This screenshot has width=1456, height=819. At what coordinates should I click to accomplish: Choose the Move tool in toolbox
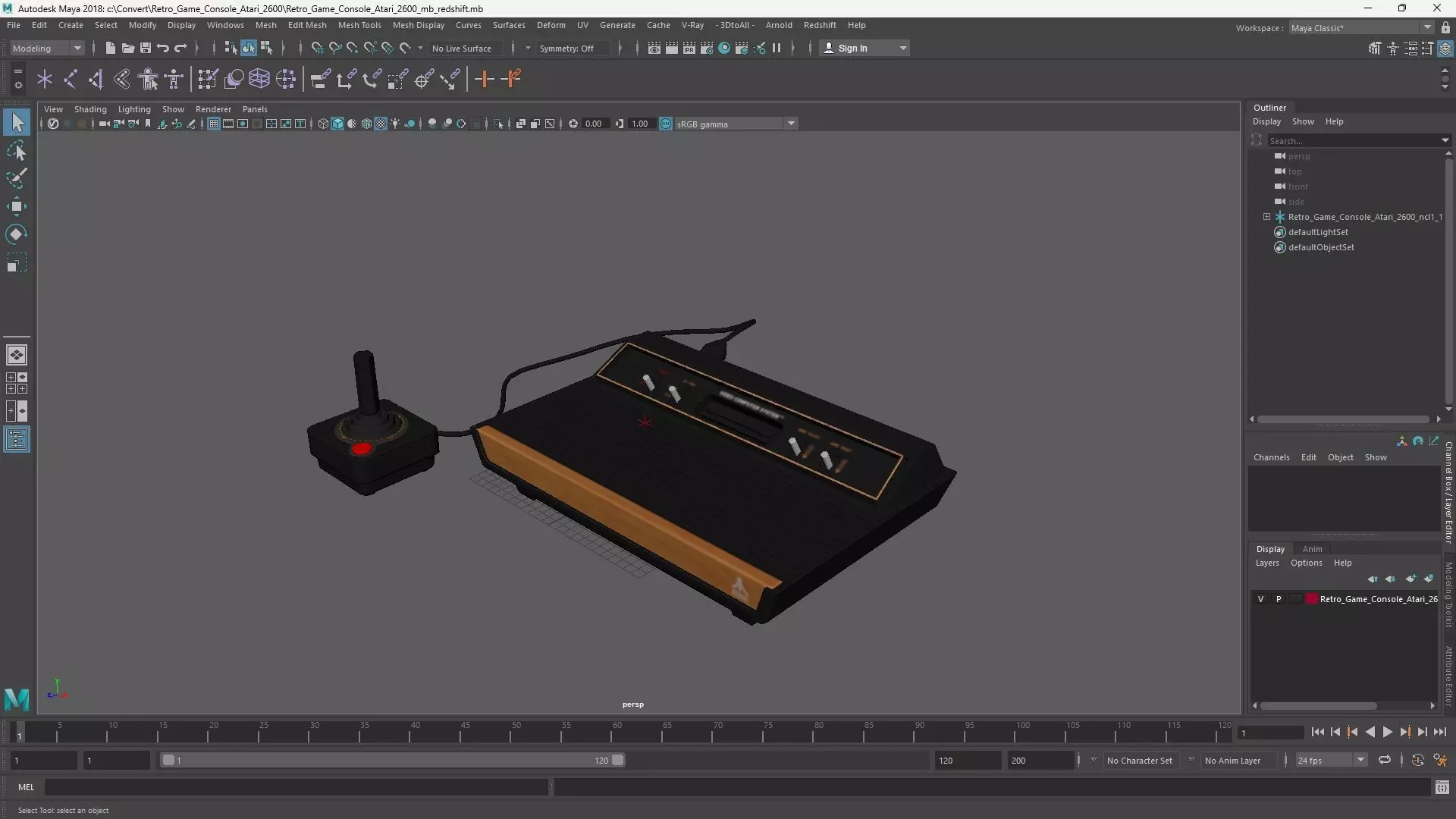click(17, 206)
